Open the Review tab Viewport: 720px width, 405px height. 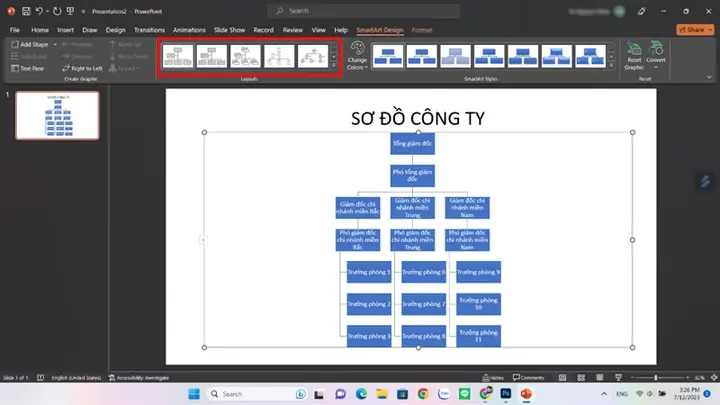click(292, 30)
